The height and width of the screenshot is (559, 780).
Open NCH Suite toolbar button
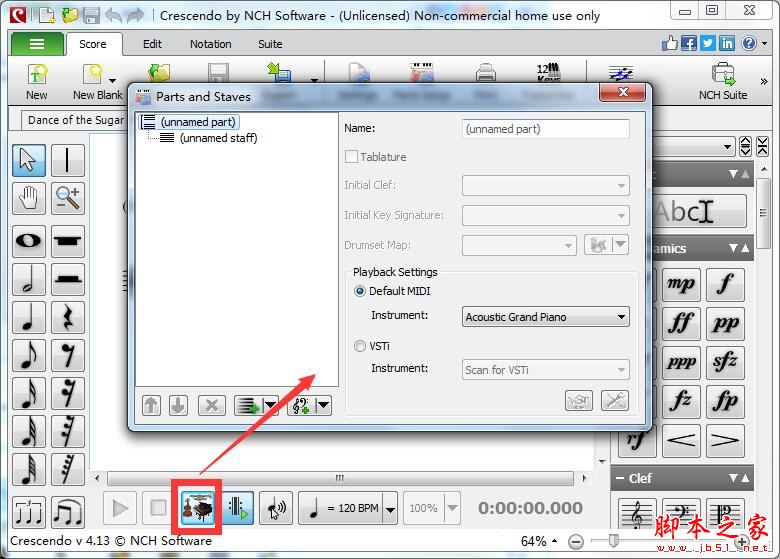(x=723, y=82)
